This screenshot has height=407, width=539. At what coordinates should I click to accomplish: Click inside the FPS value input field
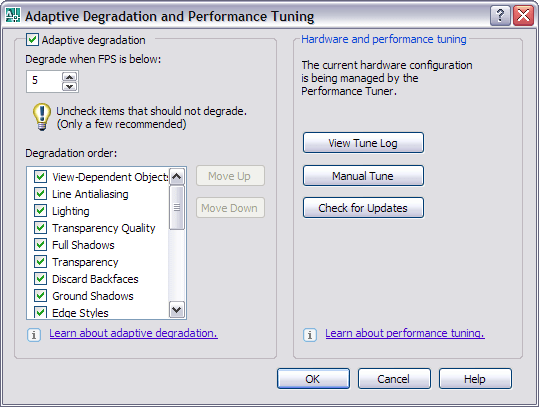pos(44,81)
